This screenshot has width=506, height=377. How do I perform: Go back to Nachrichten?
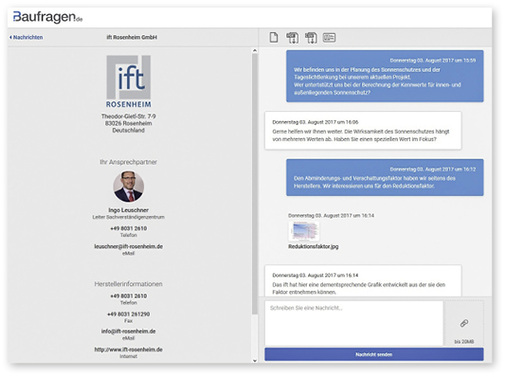[x=26, y=37]
